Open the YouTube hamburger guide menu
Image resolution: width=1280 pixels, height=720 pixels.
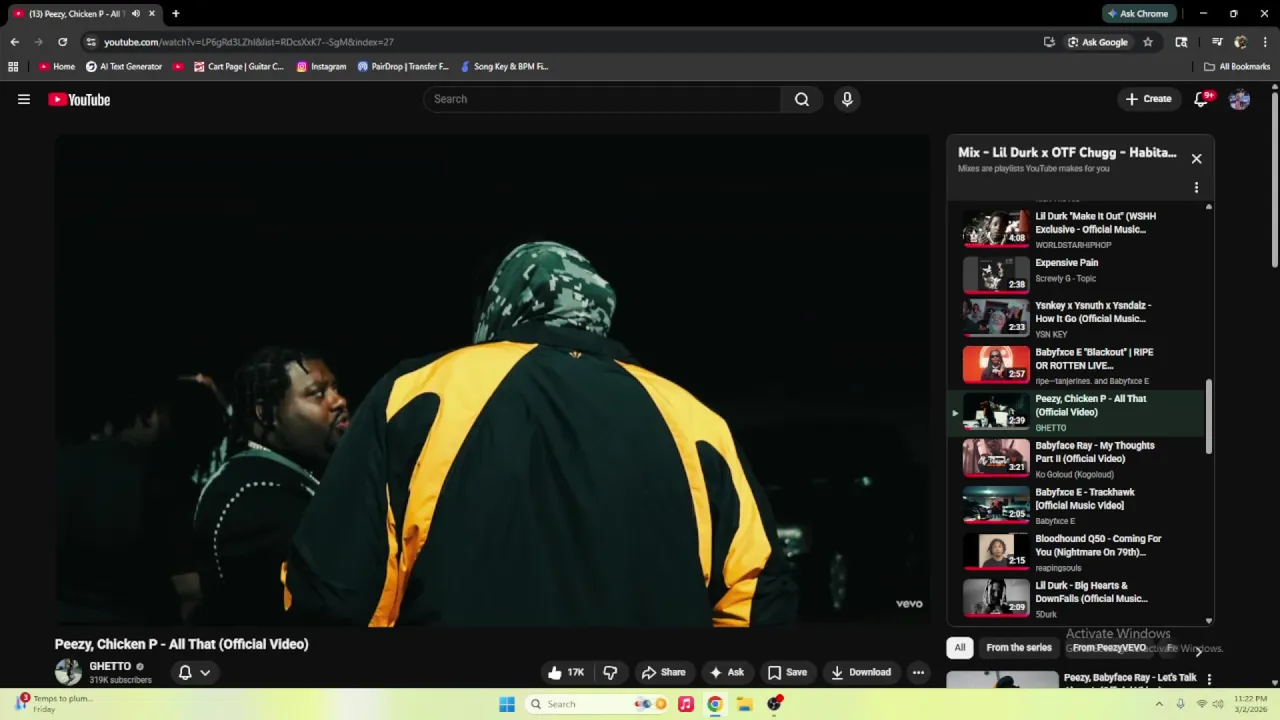tap(24, 99)
